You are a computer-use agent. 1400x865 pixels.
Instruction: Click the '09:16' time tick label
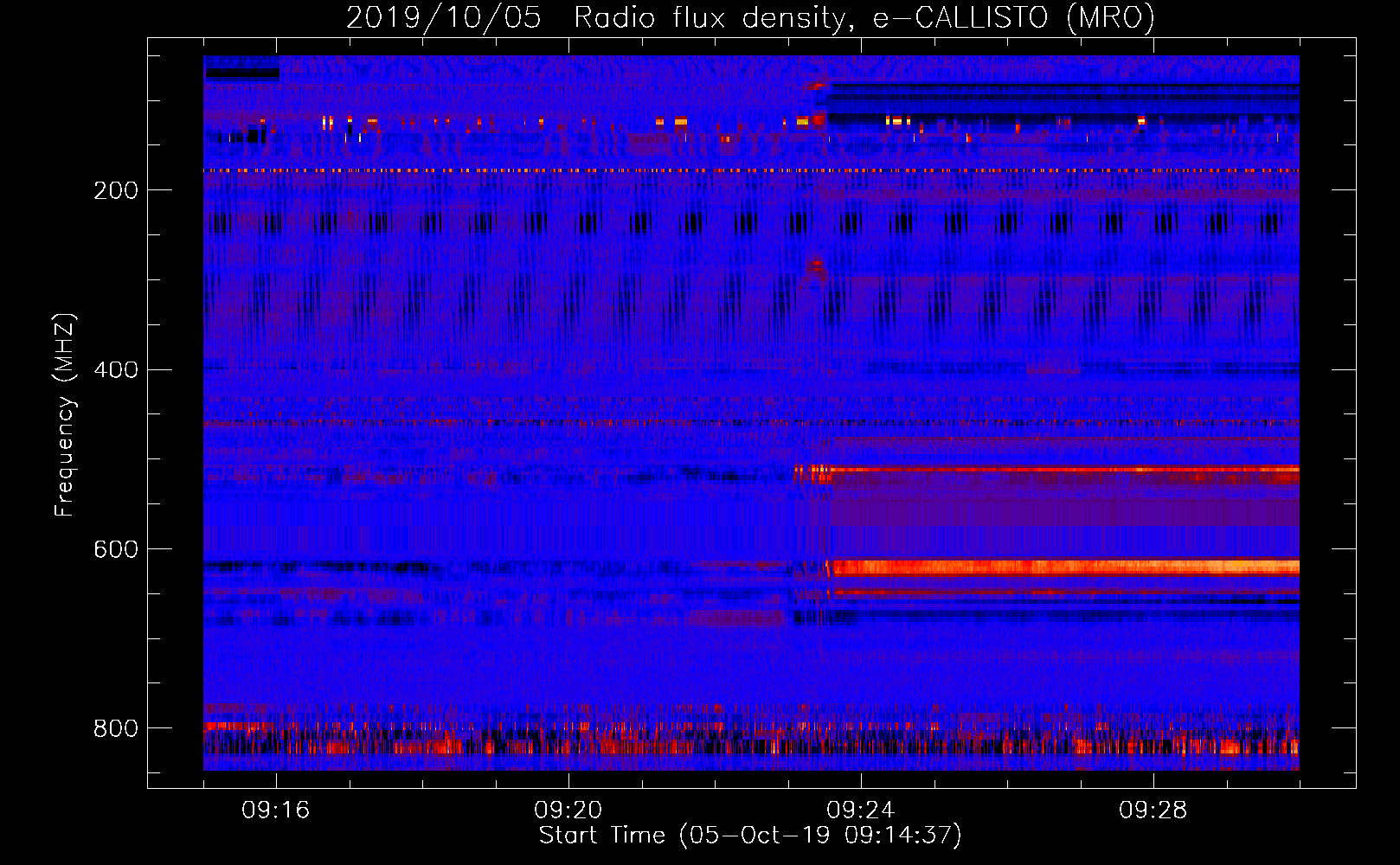tap(276, 811)
